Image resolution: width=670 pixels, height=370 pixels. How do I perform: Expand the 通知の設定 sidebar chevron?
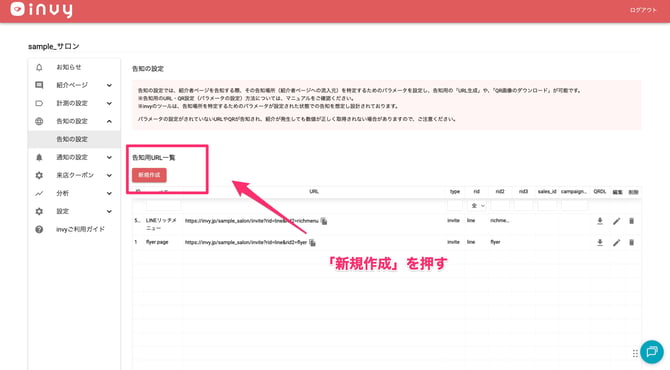click(x=109, y=157)
